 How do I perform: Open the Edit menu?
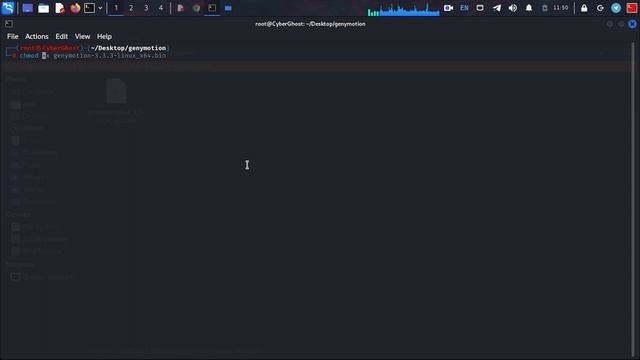coord(62,36)
